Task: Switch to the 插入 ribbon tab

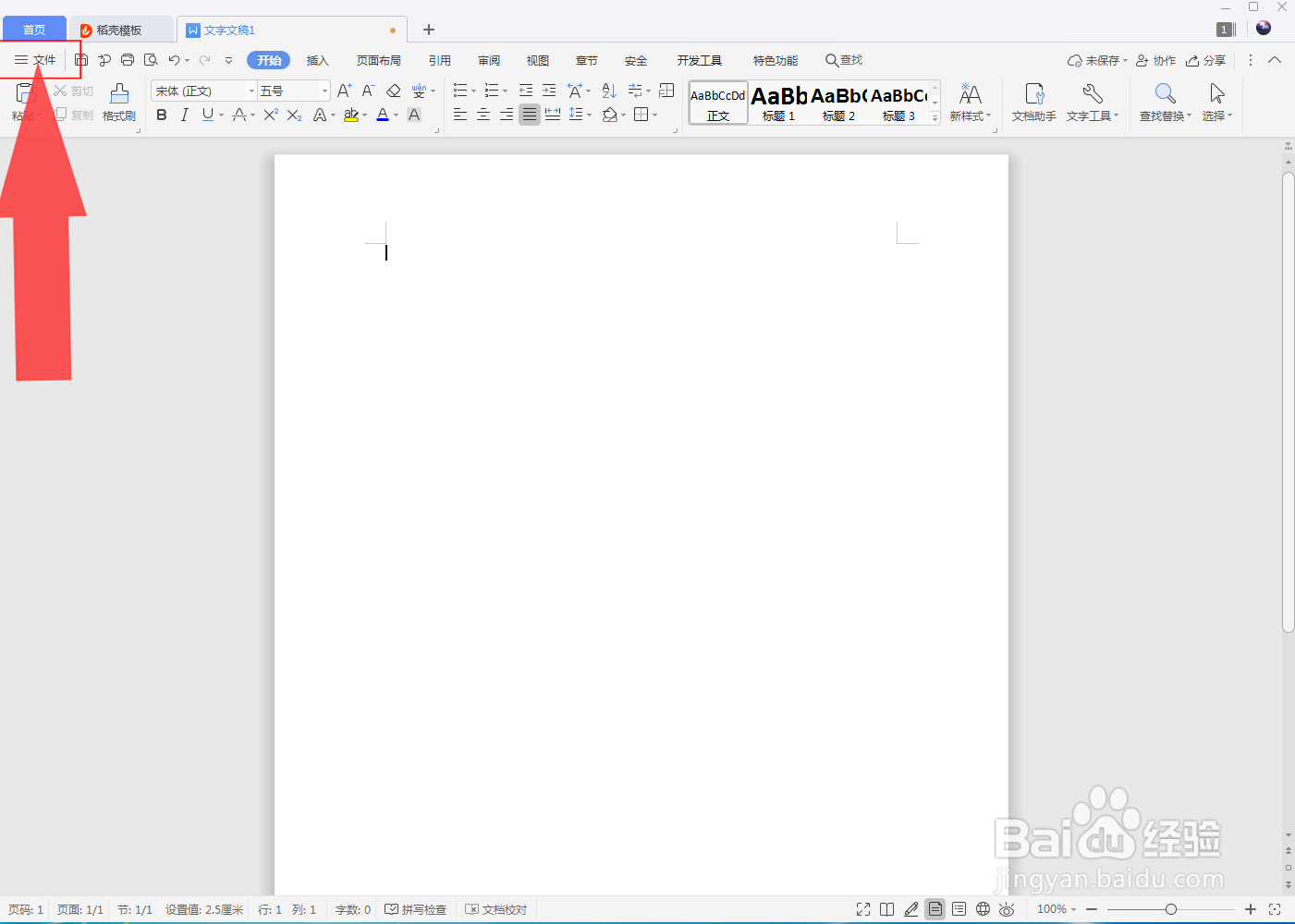Action: click(318, 60)
